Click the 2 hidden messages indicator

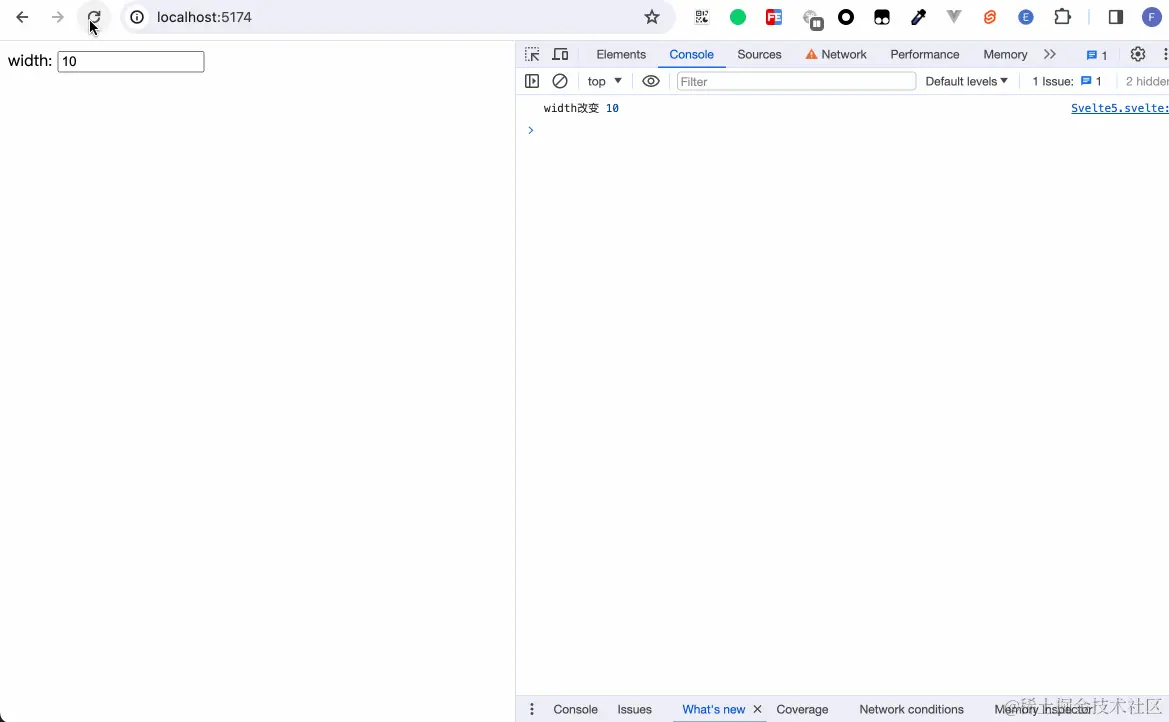coord(1147,81)
